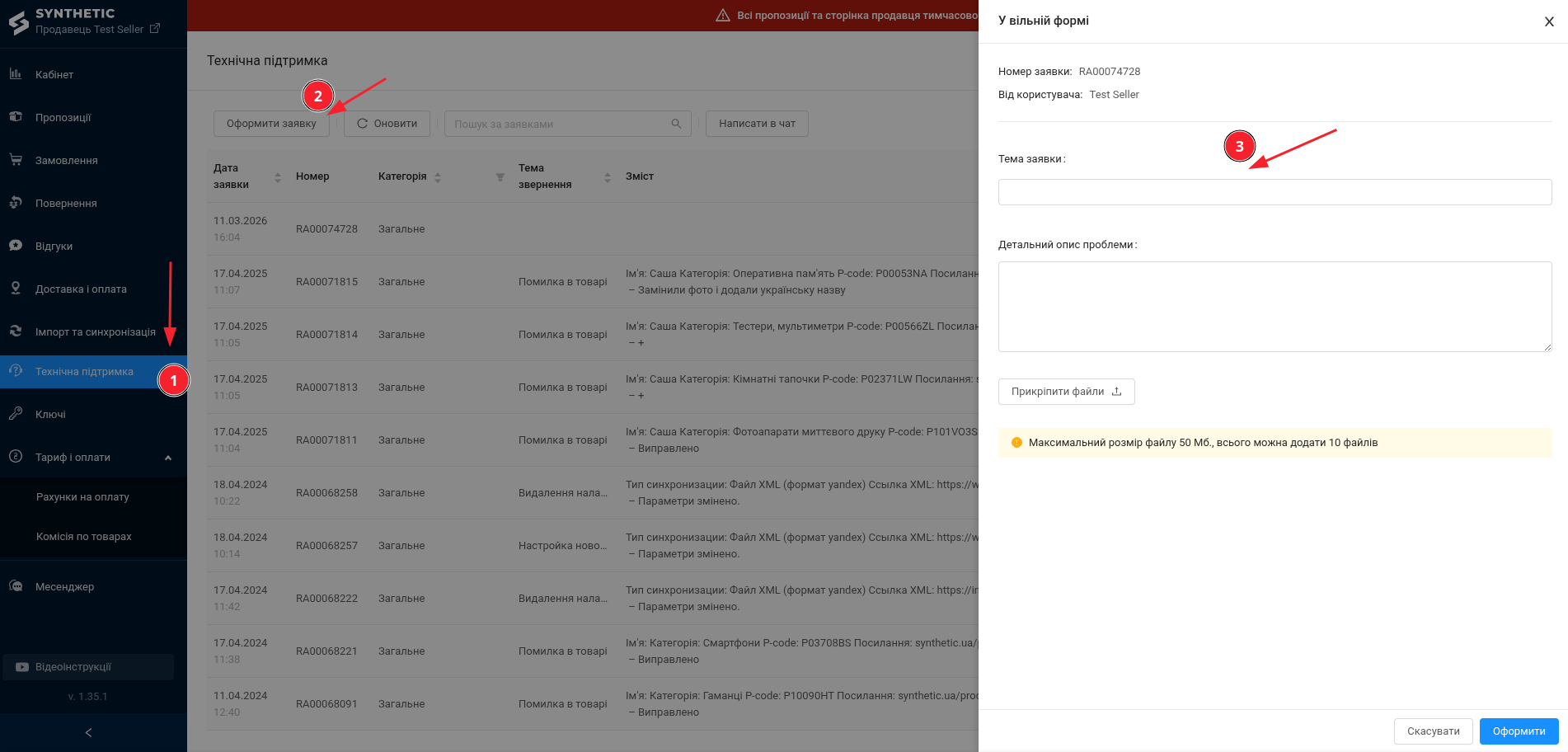Collapse the Тариф і оплати submenu
1568x752 pixels.
(x=168, y=458)
